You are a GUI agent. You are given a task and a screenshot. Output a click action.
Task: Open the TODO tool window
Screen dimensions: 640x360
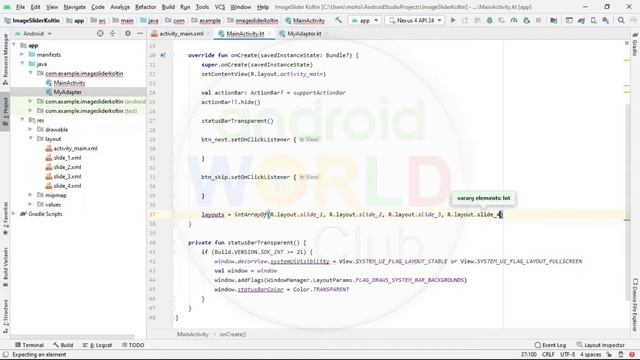(x=133, y=345)
